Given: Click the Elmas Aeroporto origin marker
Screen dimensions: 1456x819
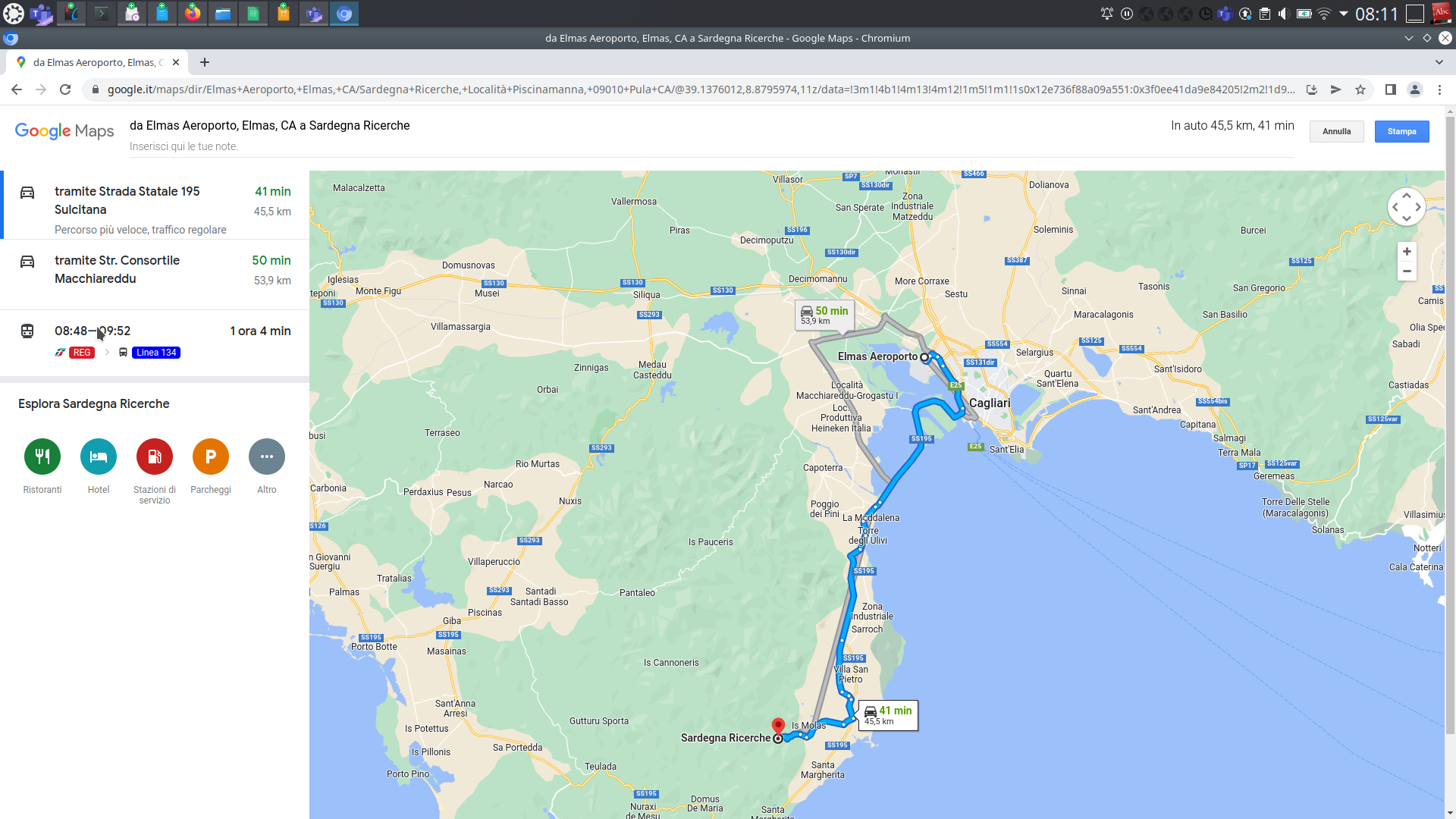Looking at the screenshot, I should pyautogui.click(x=924, y=356).
